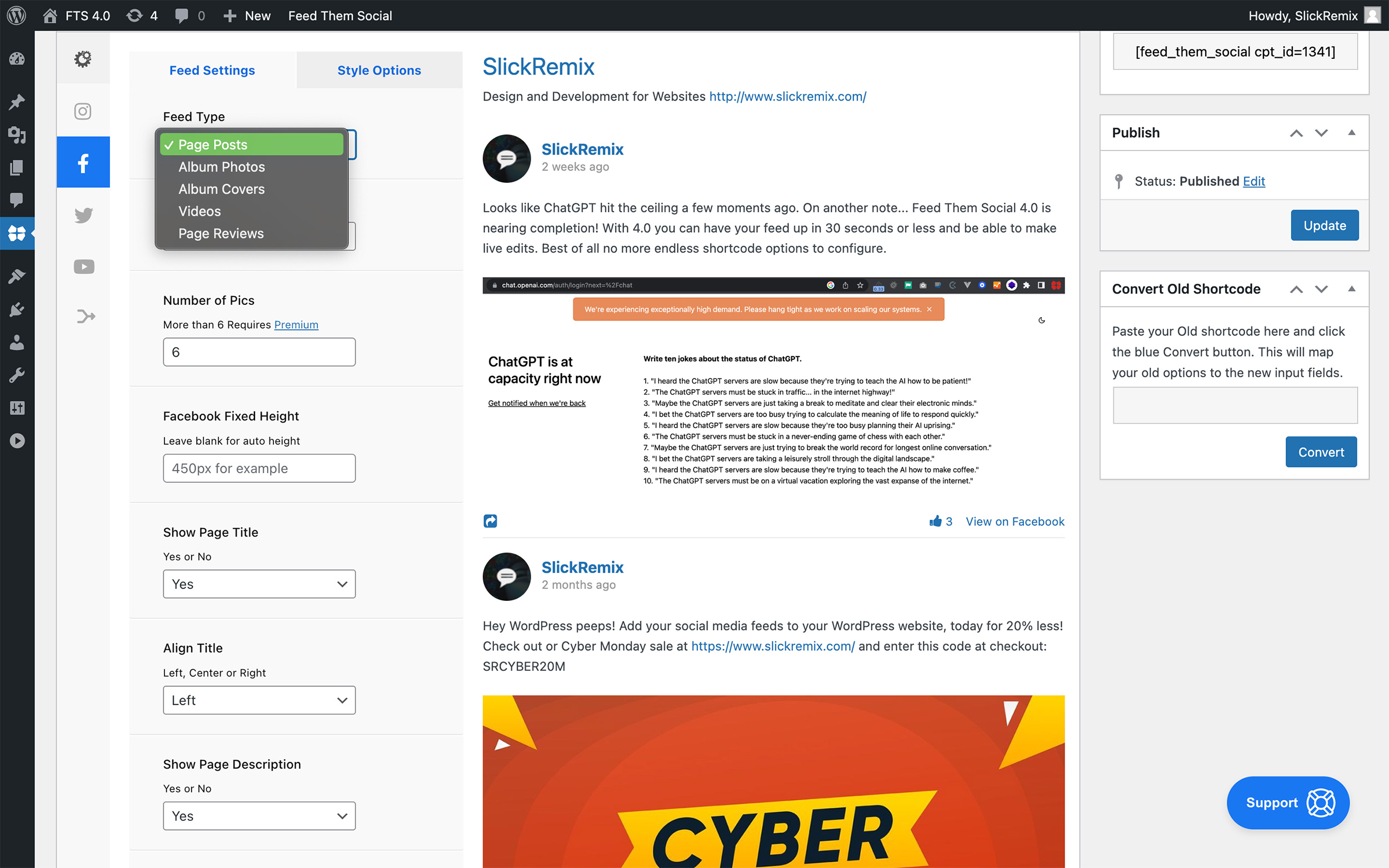Switch to the Style Options tab
The height and width of the screenshot is (868, 1389).
tap(379, 70)
